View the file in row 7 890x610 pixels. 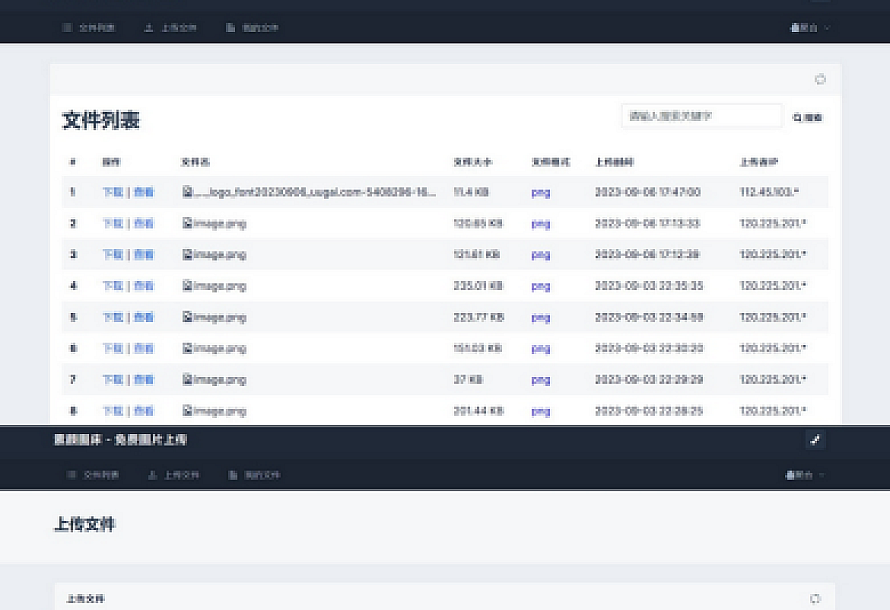[144, 380]
